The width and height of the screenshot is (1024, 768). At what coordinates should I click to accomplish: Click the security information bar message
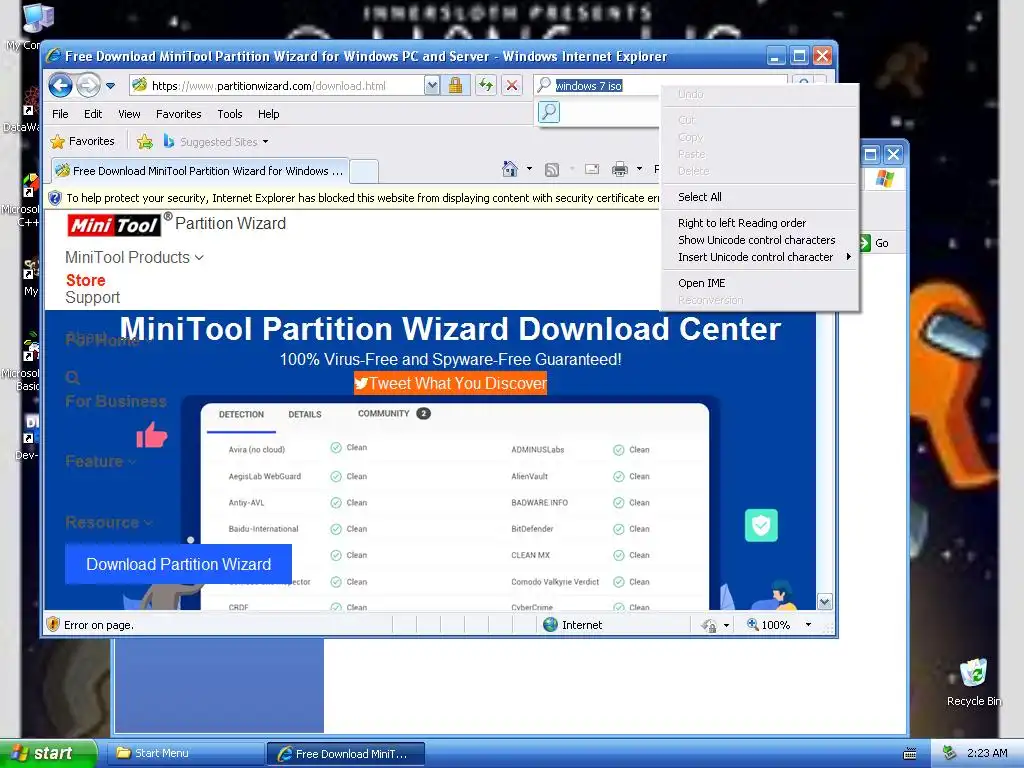tap(362, 198)
